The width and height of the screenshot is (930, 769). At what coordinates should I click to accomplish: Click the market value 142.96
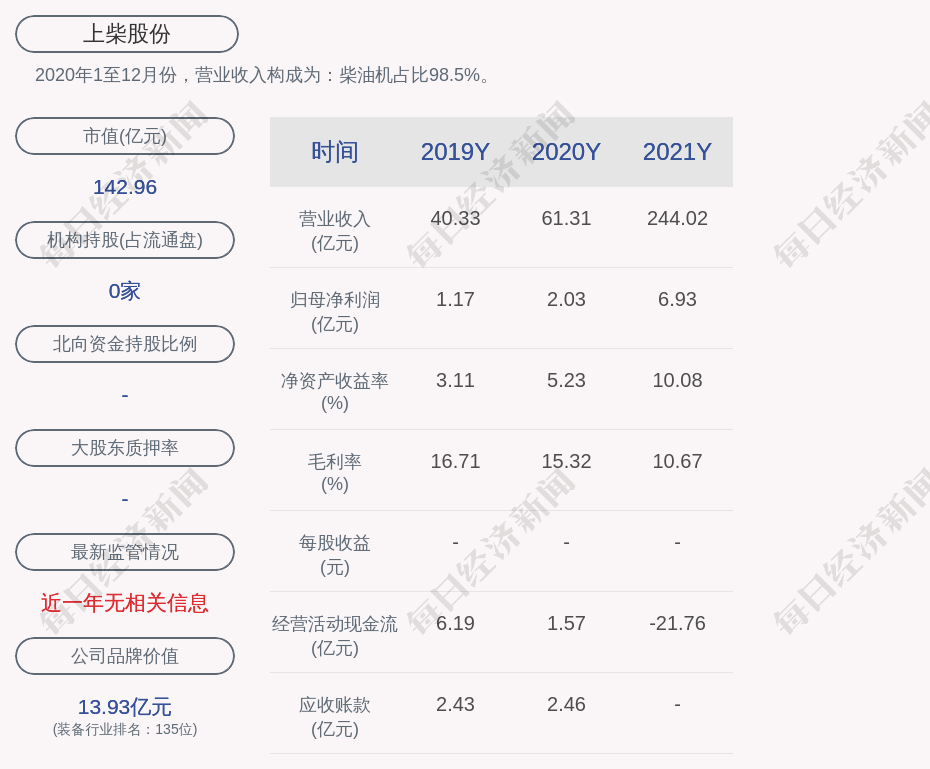(x=125, y=187)
